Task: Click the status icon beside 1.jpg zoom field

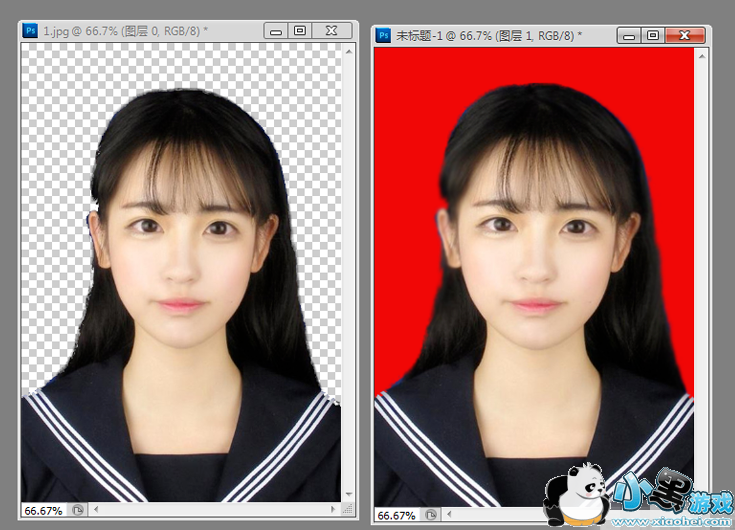Action: pos(77,510)
